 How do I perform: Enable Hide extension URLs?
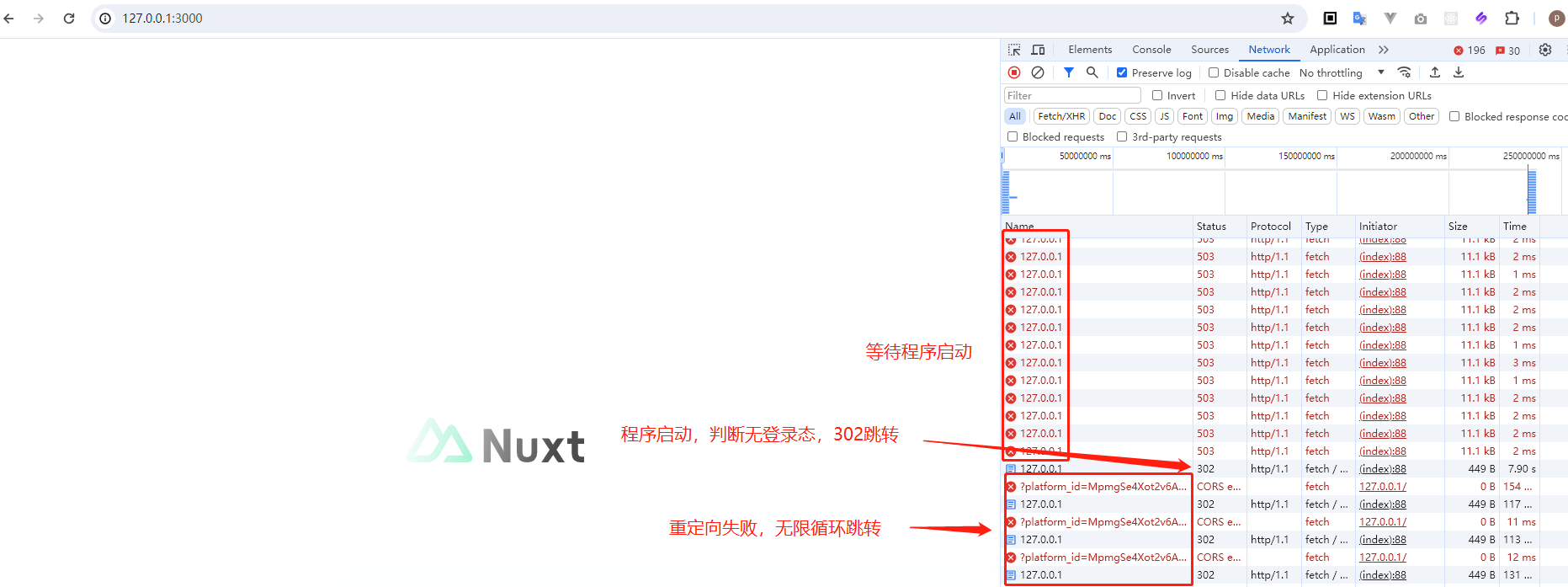click(1322, 95)
